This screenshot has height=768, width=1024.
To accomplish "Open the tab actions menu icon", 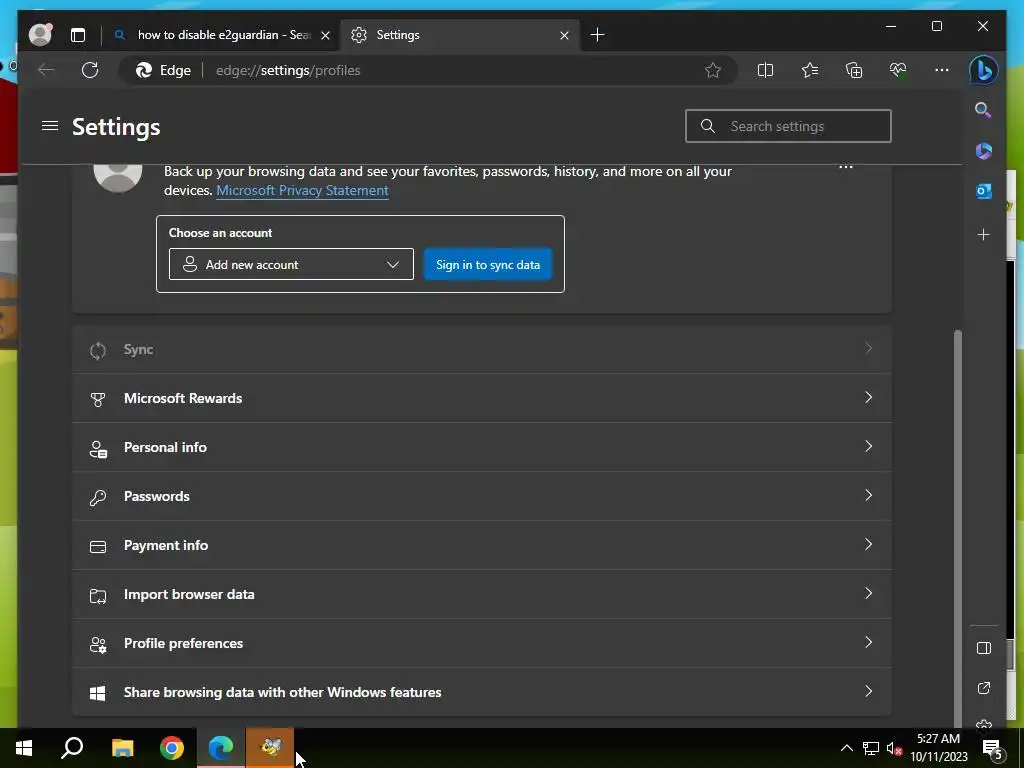I will (78, 35).
